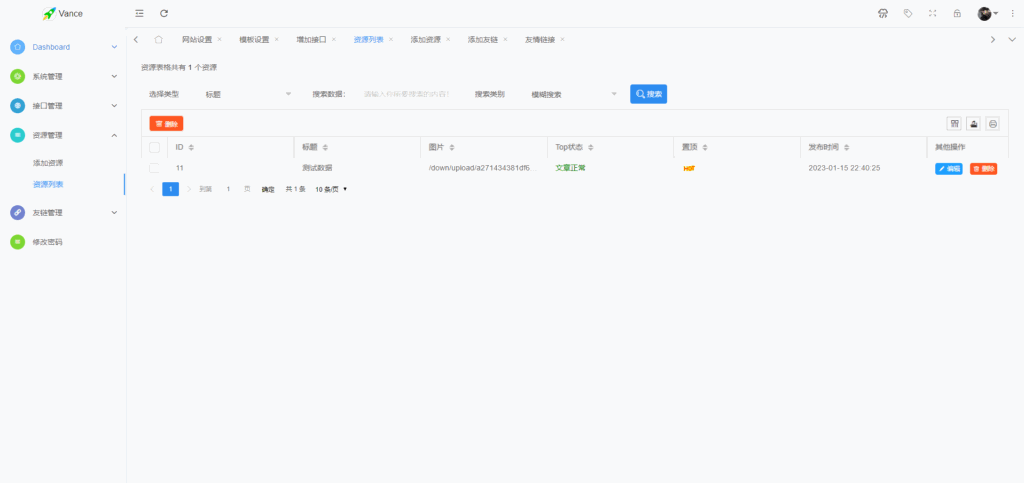Switch to the 添加资源 tab

tap(426, 39)
